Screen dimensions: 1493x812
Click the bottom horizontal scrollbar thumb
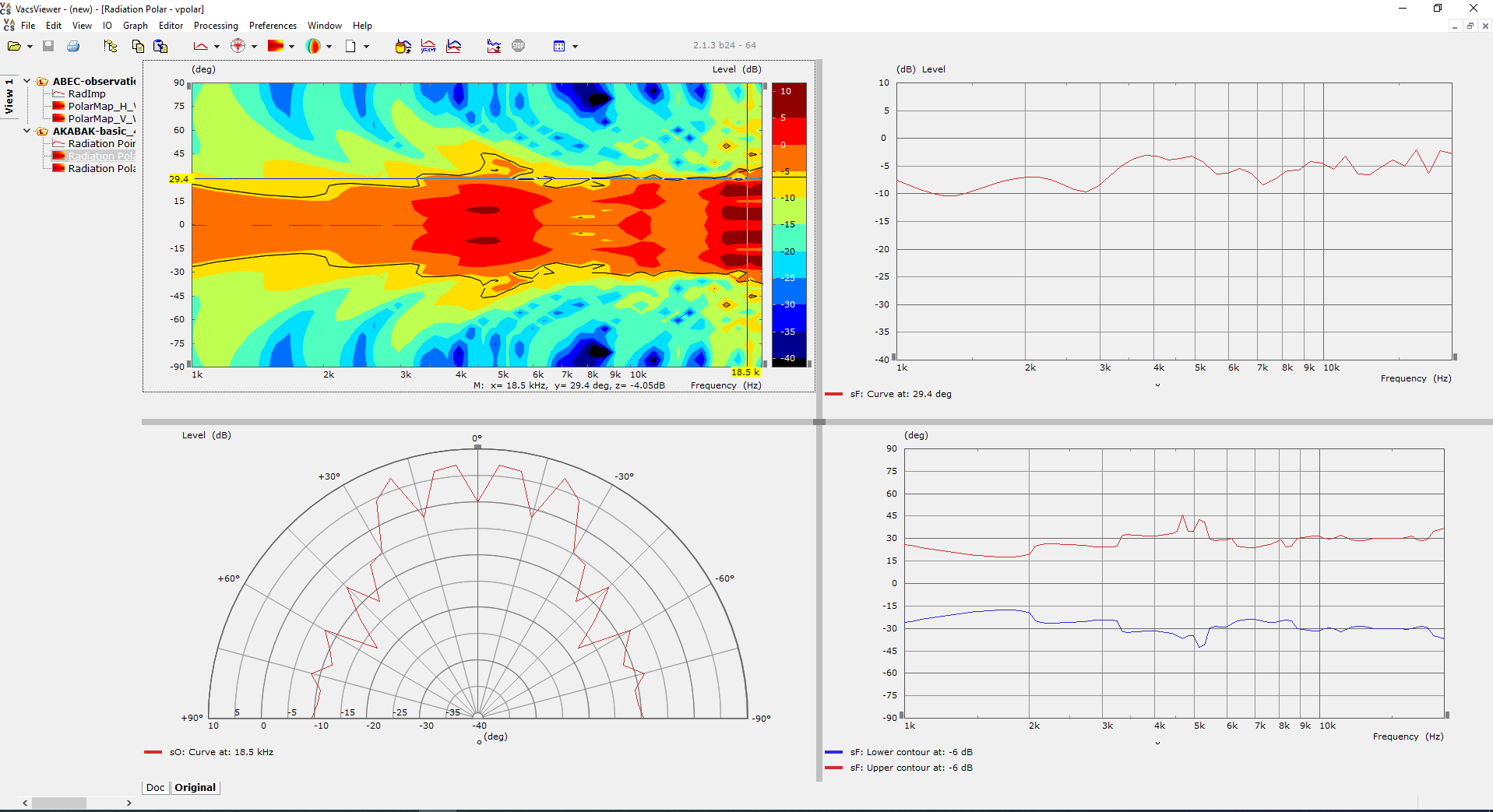59,803
